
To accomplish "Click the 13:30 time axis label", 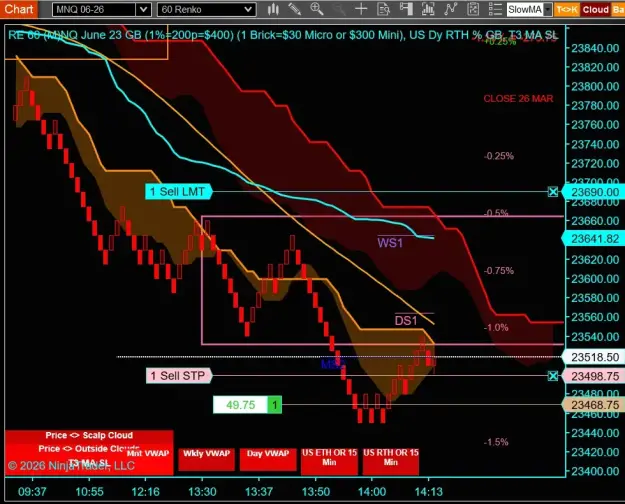I will tap(202, 492).
